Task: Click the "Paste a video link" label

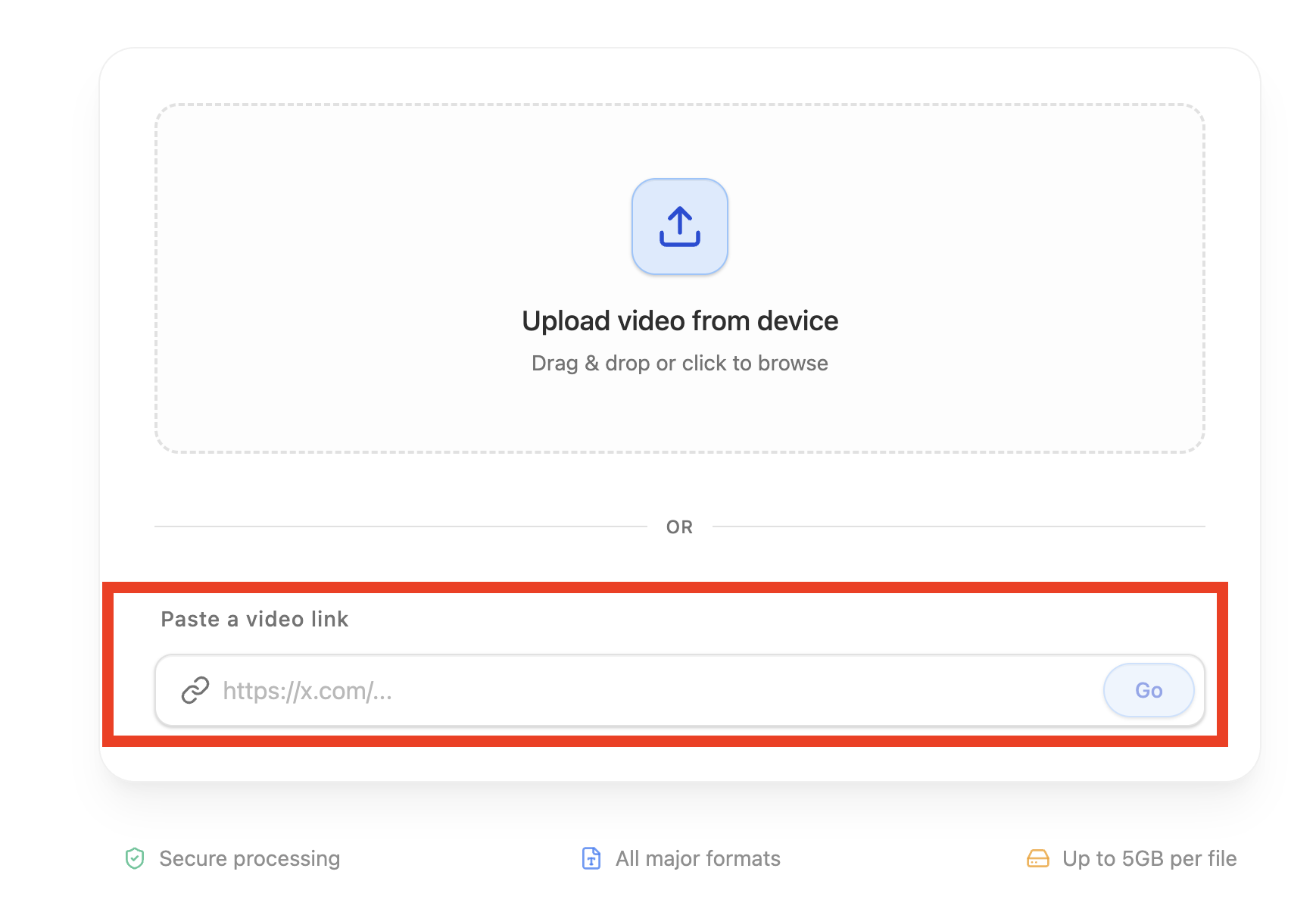Action: tap(254, 619)
